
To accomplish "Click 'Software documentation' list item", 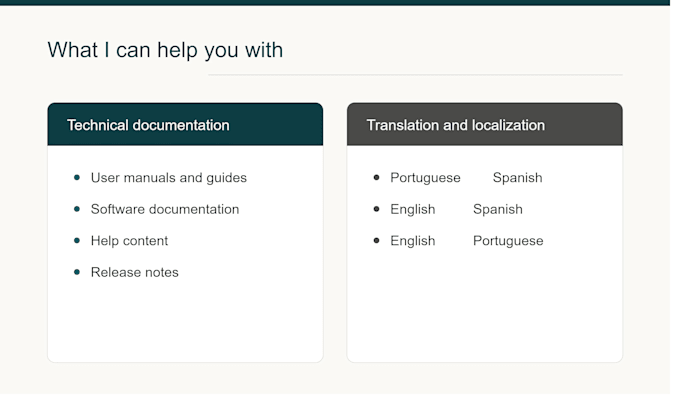I will [x=165, y=209].
